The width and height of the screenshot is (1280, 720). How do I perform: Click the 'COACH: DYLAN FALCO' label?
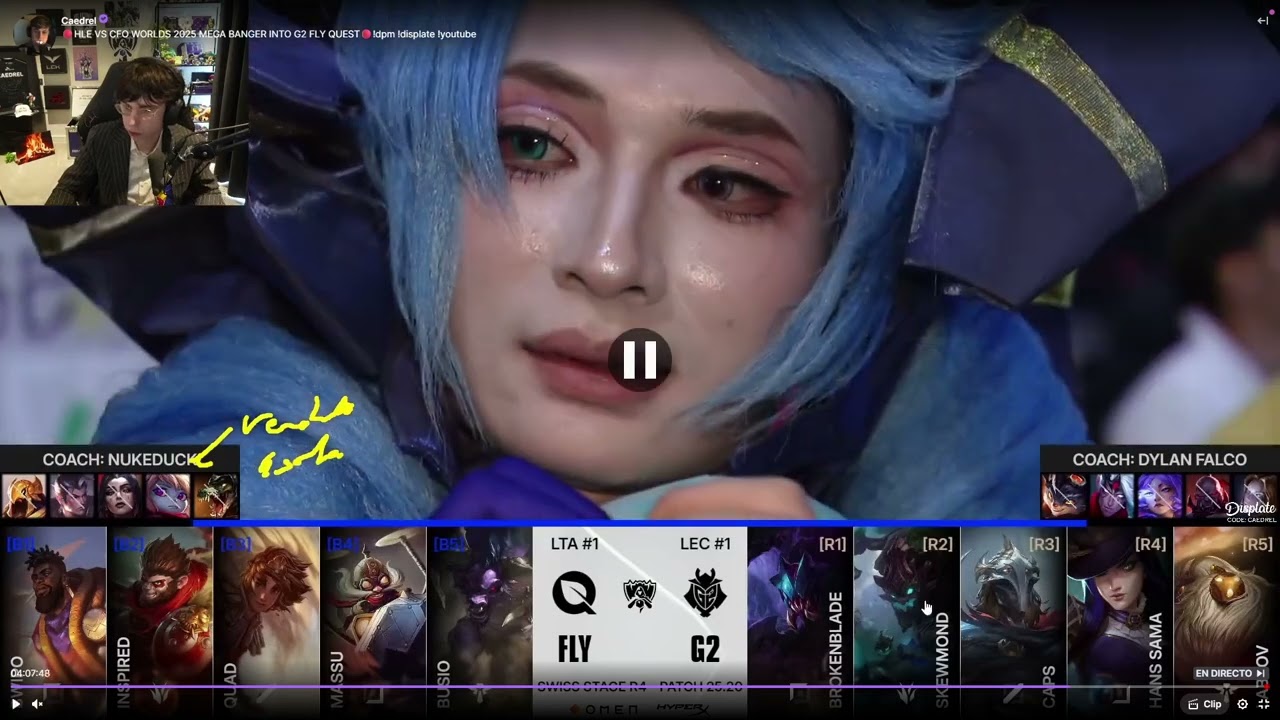tap(1160, 460)
